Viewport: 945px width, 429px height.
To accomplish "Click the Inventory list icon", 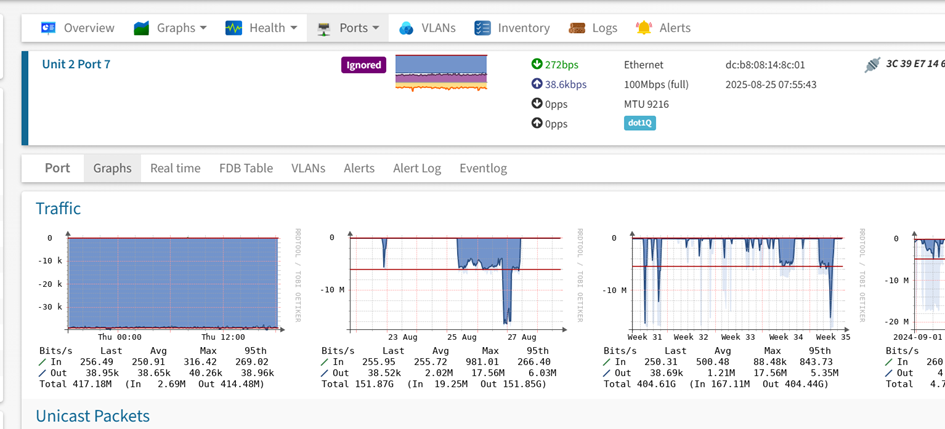I will (x=482, y=28).
